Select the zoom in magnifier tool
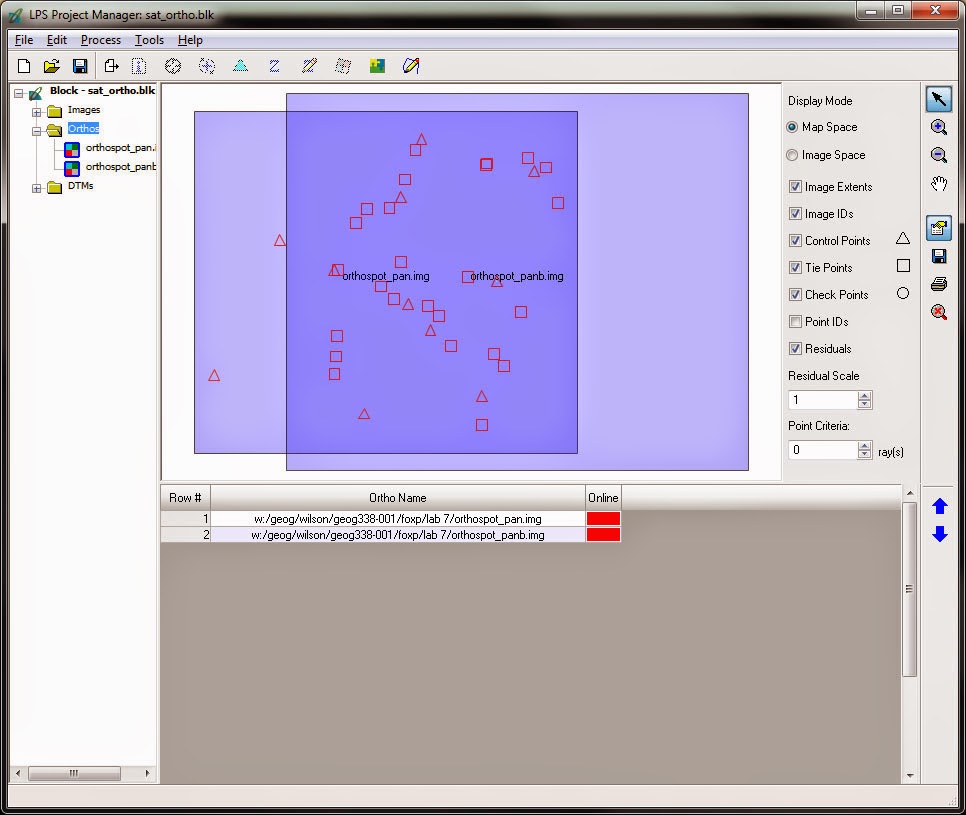The image size is (966, 815). click(938, 128)
